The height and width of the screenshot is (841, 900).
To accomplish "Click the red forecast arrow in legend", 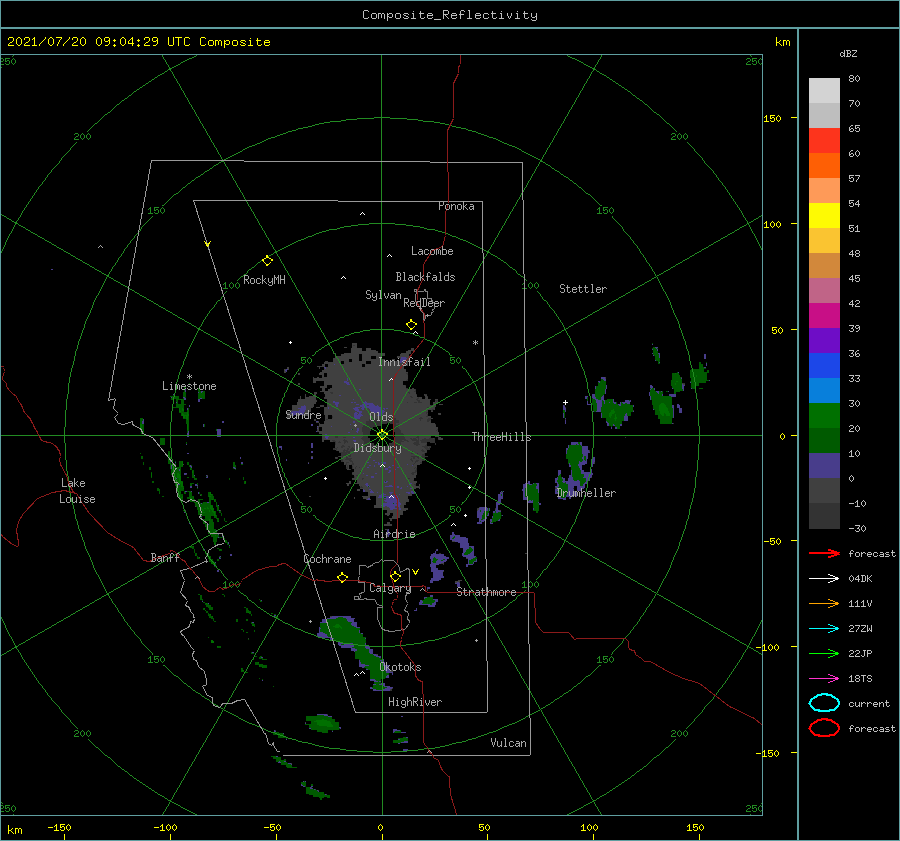I will tap(824, 553).
